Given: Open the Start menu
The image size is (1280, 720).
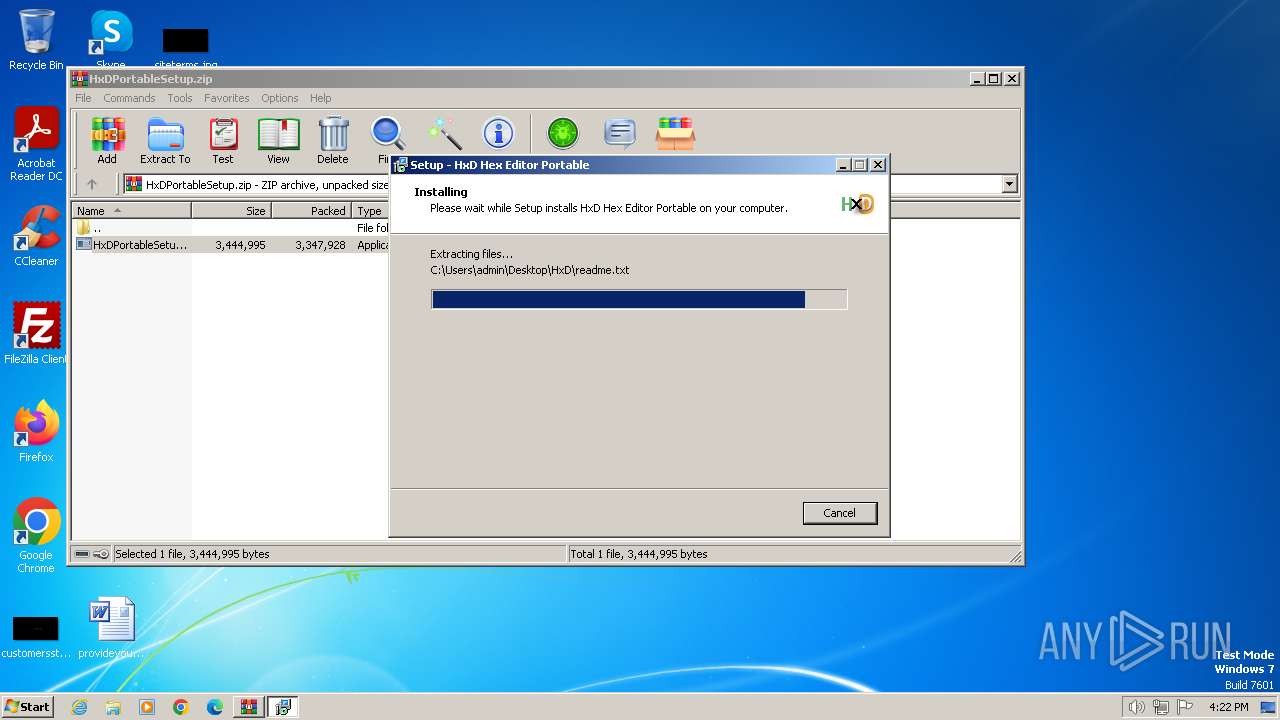Looking at the screenshot, I should click(x=28, y=706).
